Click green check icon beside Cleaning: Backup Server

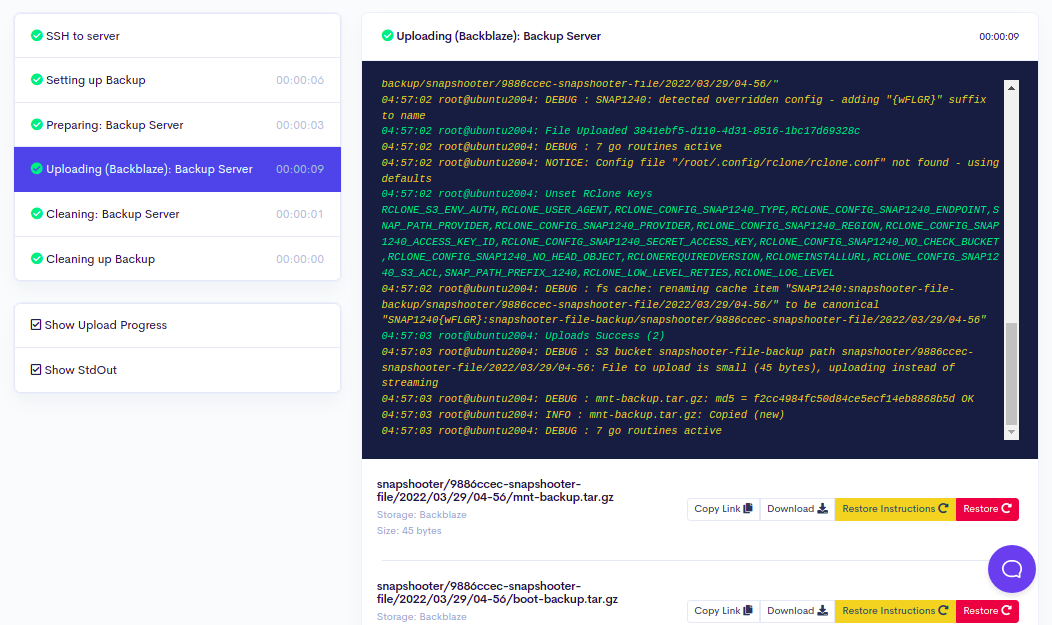(x=37, y=214)
